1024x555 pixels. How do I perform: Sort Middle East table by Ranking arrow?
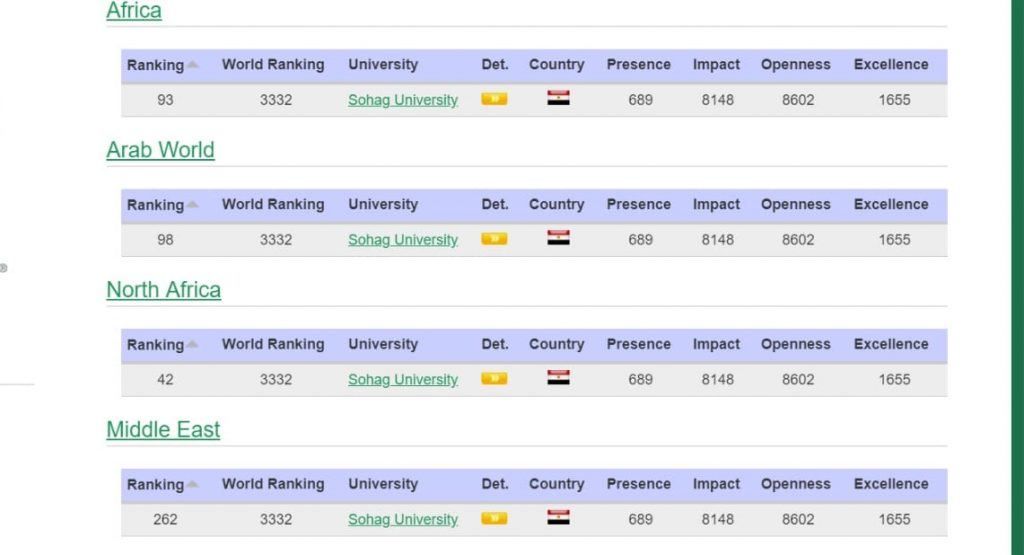193,485
